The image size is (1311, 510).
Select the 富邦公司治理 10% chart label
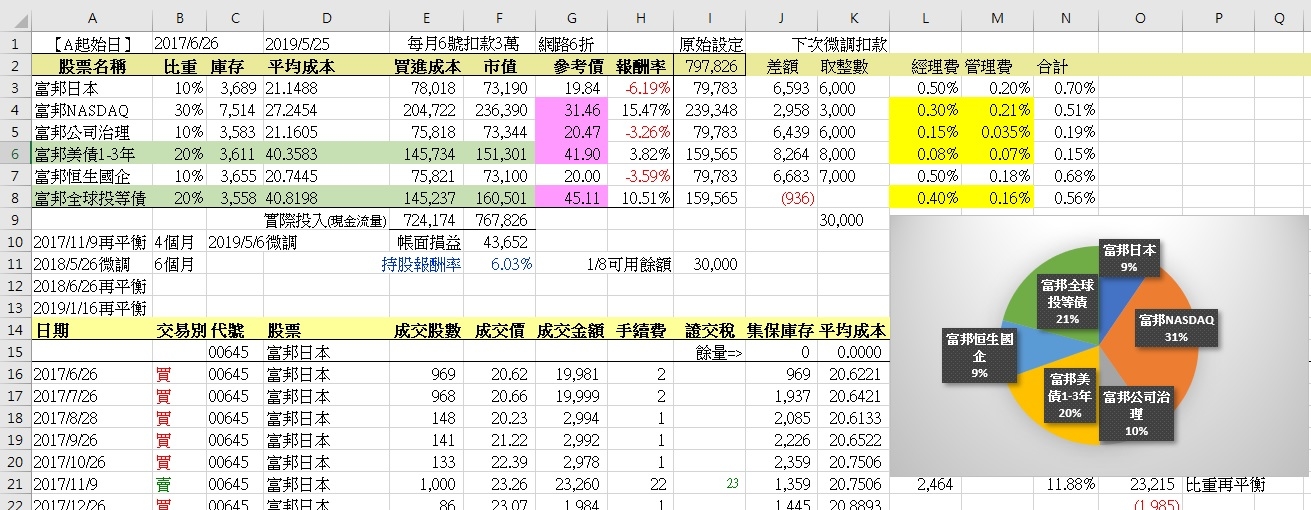pyautogui.click(x=1137, y=413)
